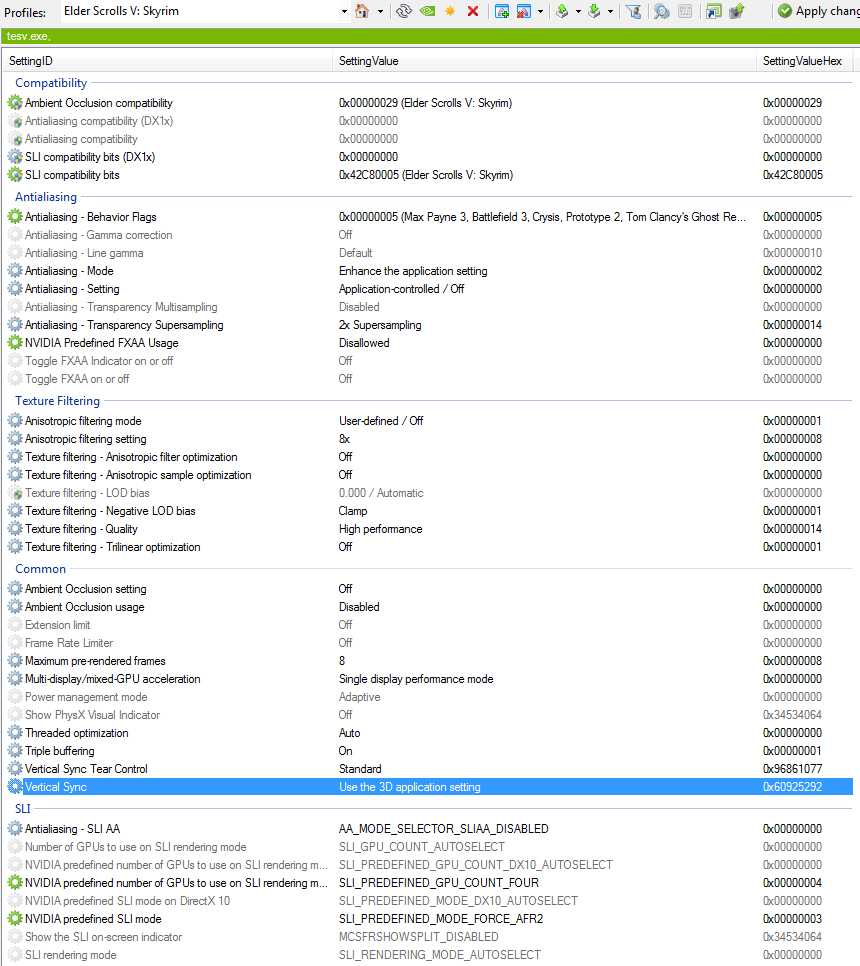Click hex value 0x60925292
860x966 pixels.
[792, 787]
